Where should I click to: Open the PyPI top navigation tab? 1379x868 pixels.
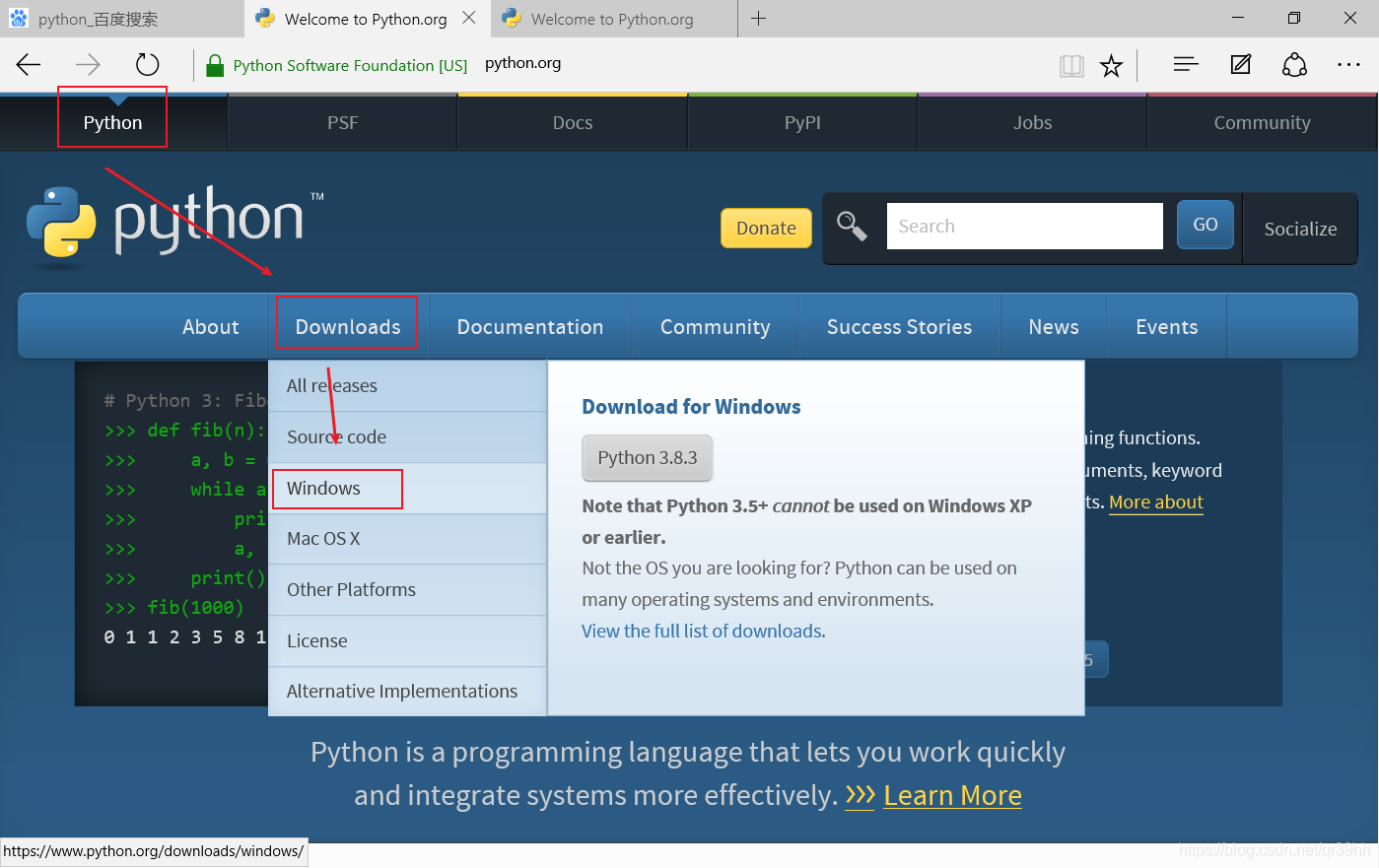[802, 122]
